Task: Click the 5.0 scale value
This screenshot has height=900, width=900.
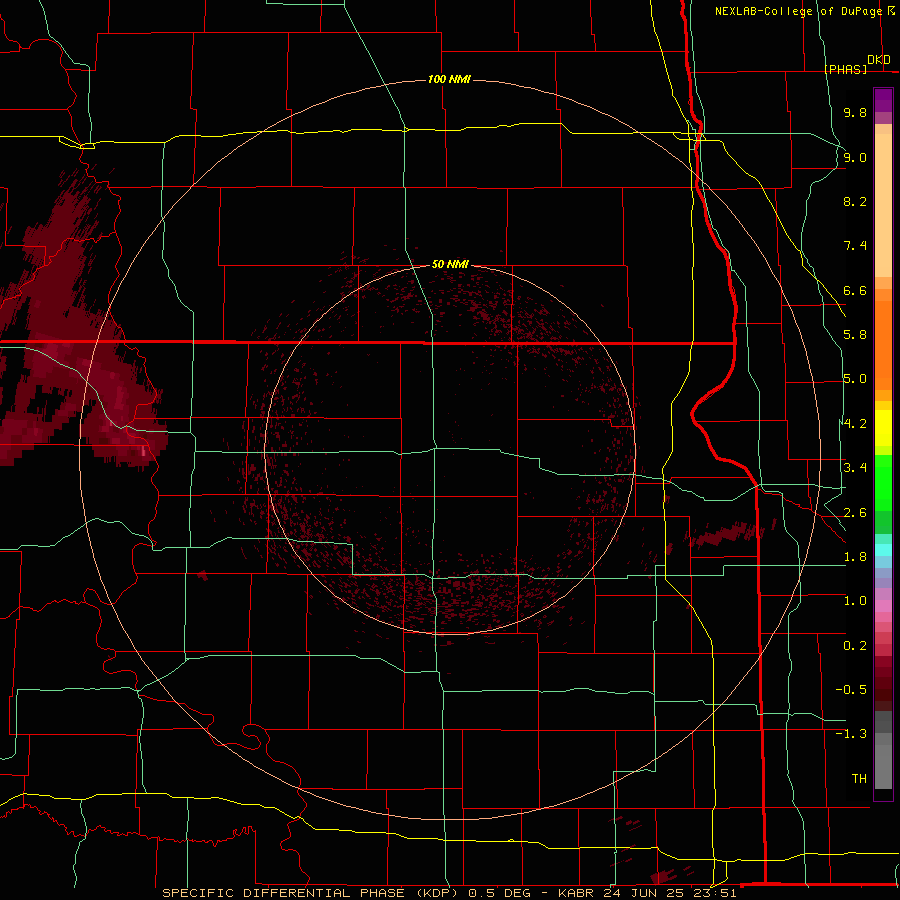Action: point(855,379)
